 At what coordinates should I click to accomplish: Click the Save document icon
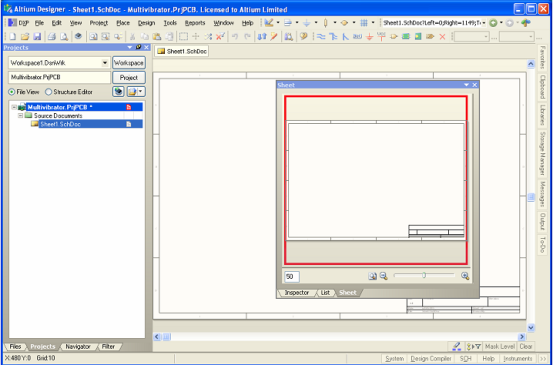pyautogui.click(x=37, y=36)
